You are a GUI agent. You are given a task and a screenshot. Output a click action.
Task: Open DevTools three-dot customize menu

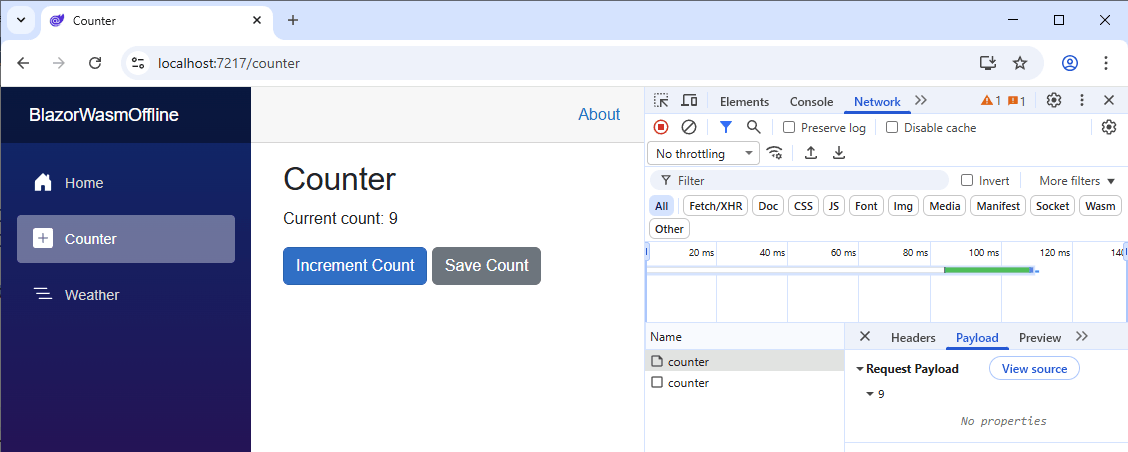(1081, 101)
